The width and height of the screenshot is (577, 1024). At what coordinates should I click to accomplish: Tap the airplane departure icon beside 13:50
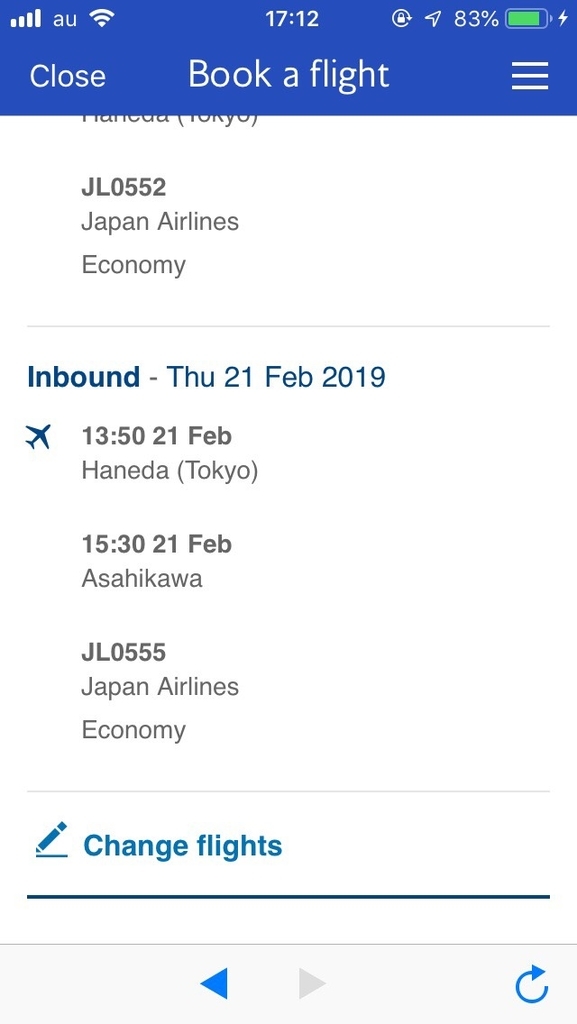coord(37,436)
